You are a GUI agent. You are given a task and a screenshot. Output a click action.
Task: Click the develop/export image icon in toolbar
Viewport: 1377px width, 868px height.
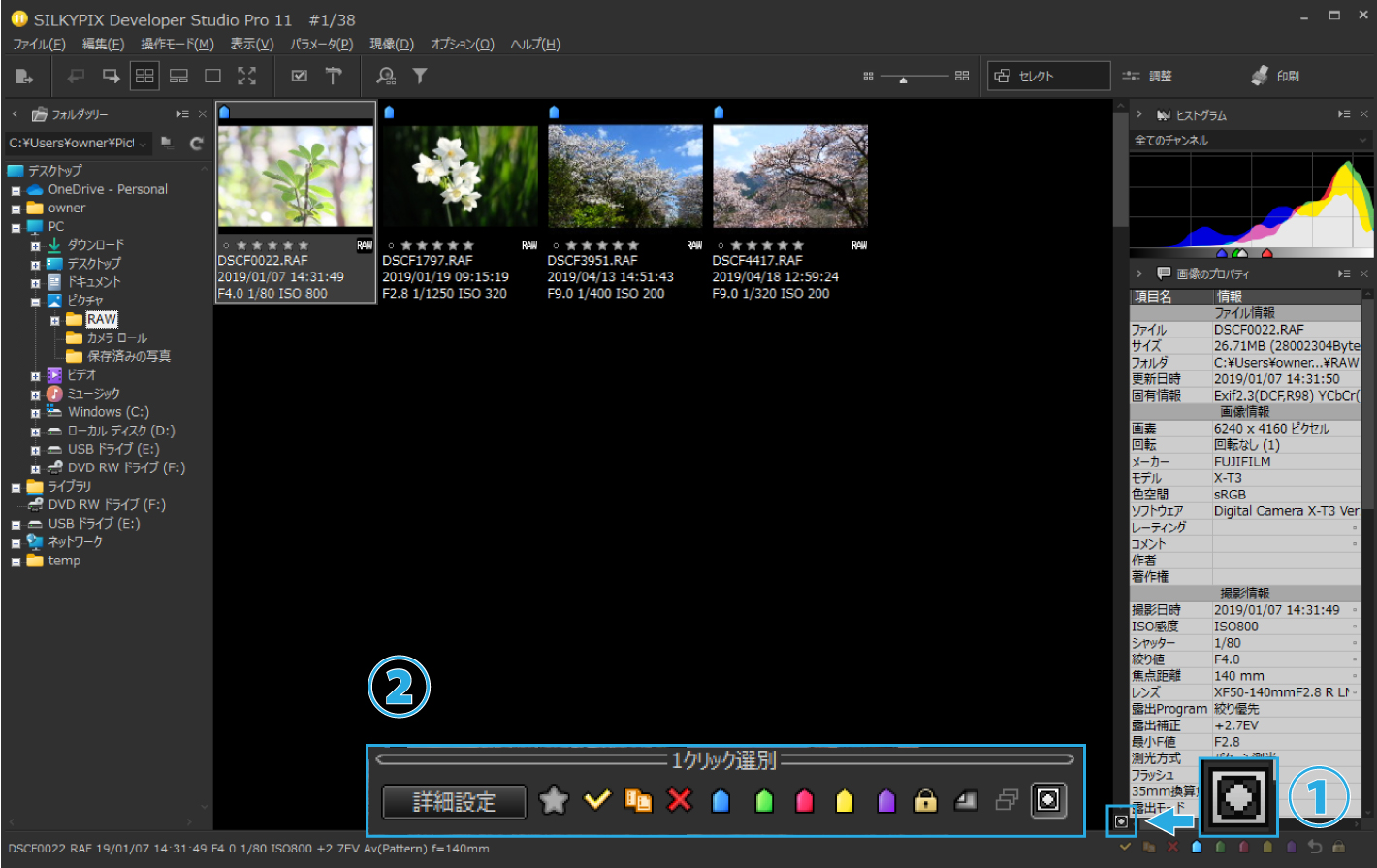(x=24, y=76)
